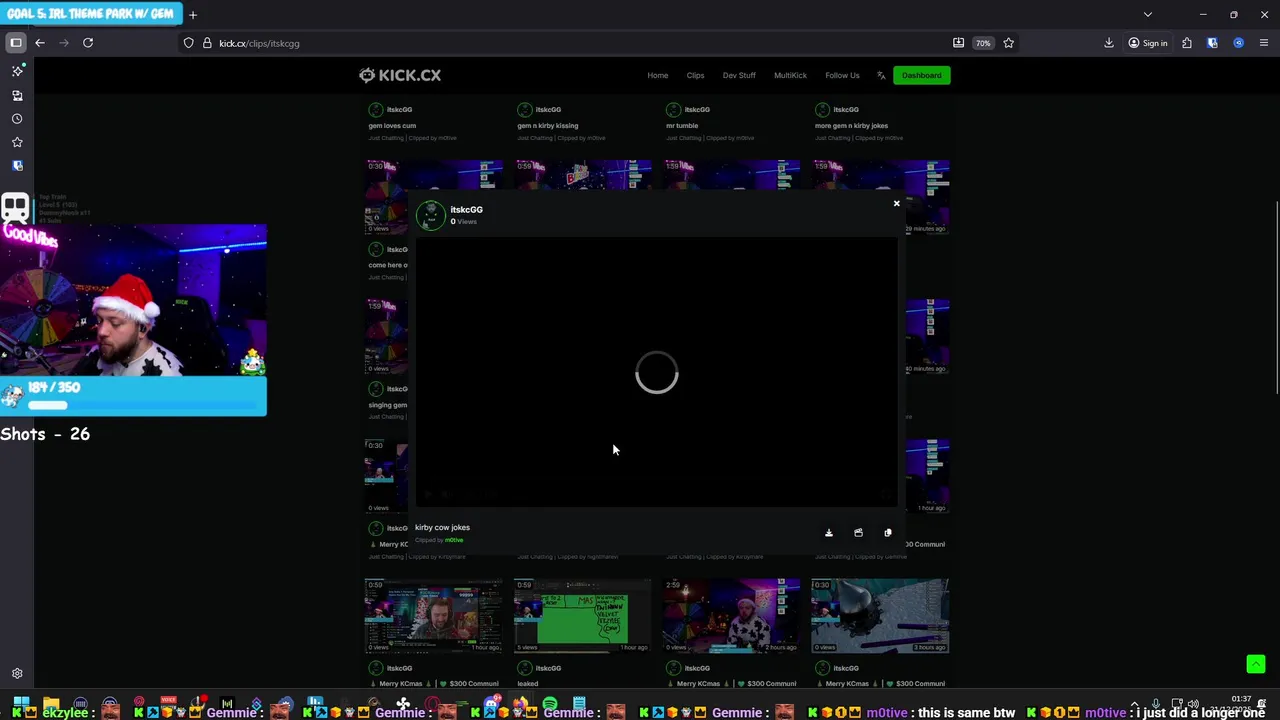
Task: Select the Goal 5 IRL Theme Park tab
Action: coord(90,14)
